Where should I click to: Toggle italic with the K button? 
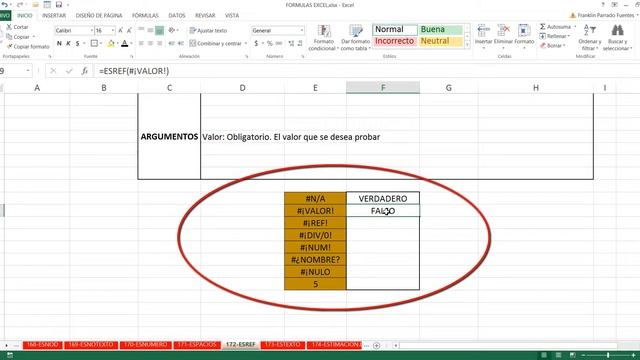68,43
